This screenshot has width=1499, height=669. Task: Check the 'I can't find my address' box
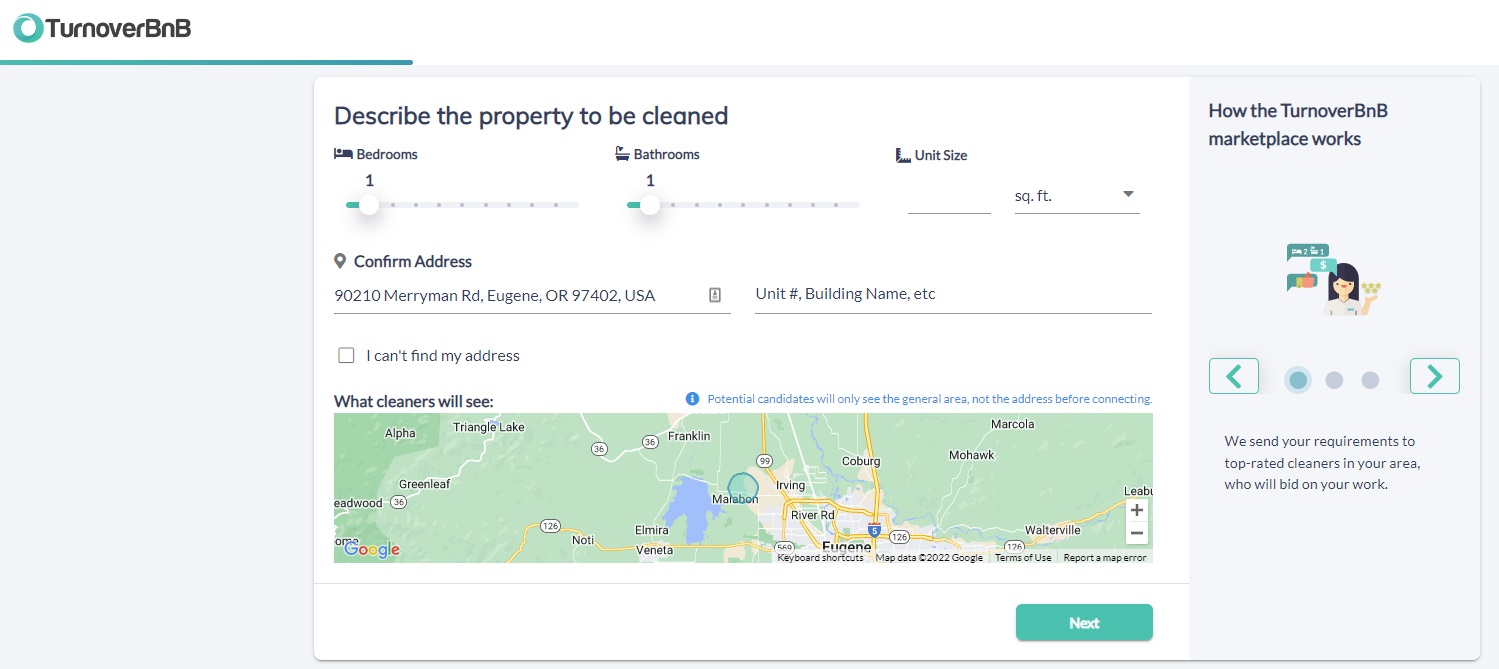pyautogui.click(x=346, y=355)
